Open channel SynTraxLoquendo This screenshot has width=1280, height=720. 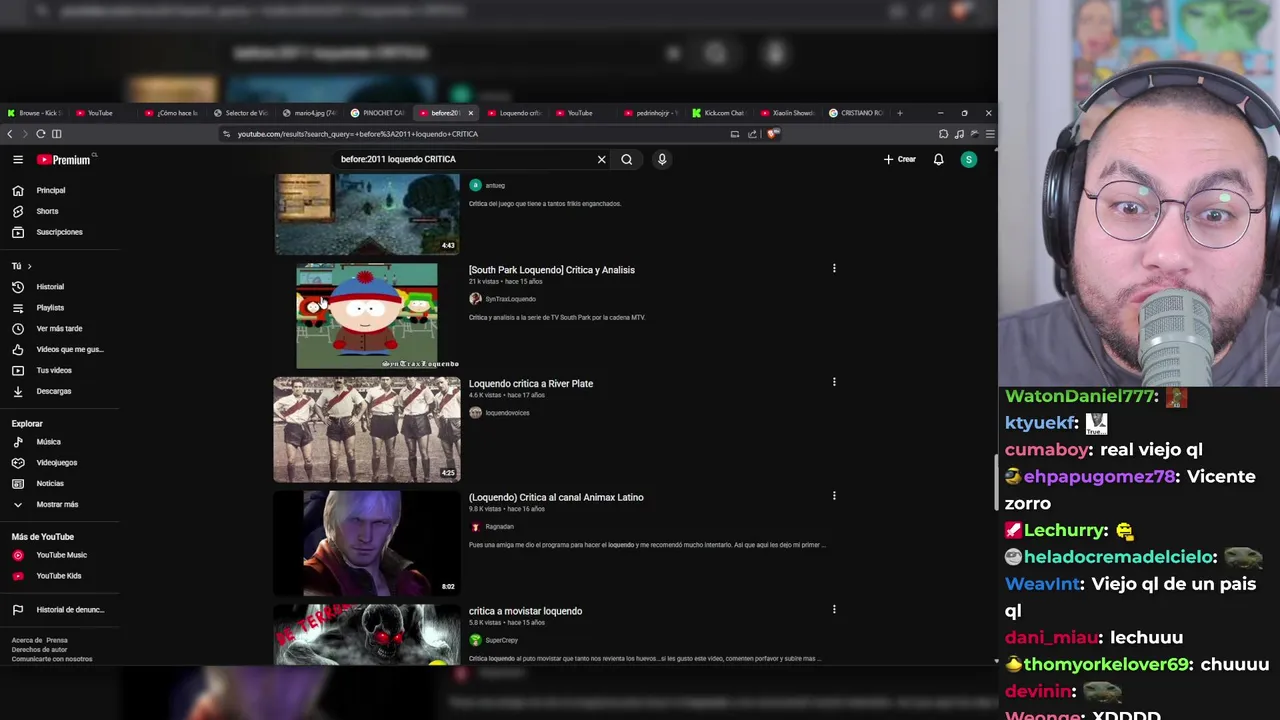pyautogui.click(x=511, y=299)
